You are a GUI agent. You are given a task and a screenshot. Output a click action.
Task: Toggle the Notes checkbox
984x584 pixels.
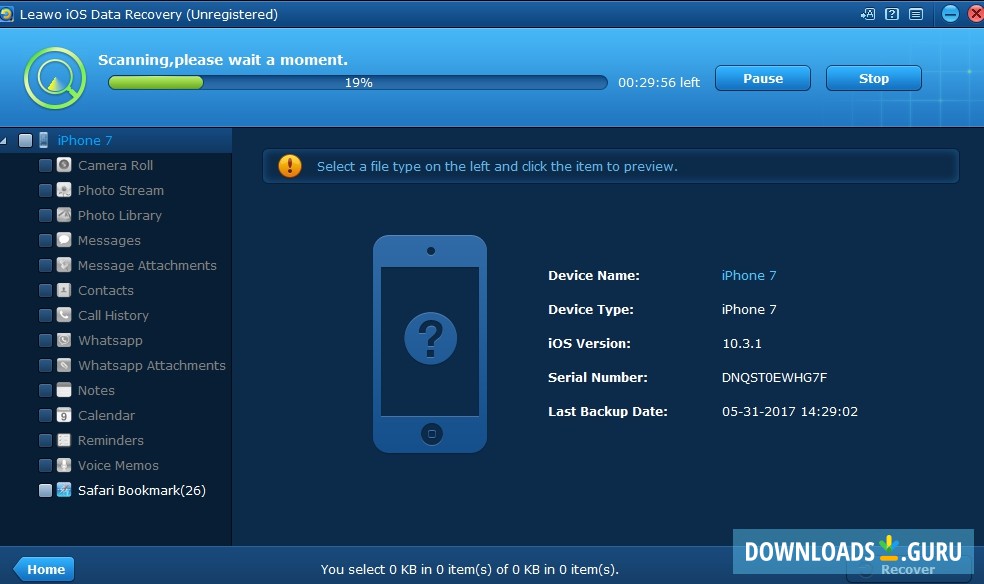(x=45, y=390)
